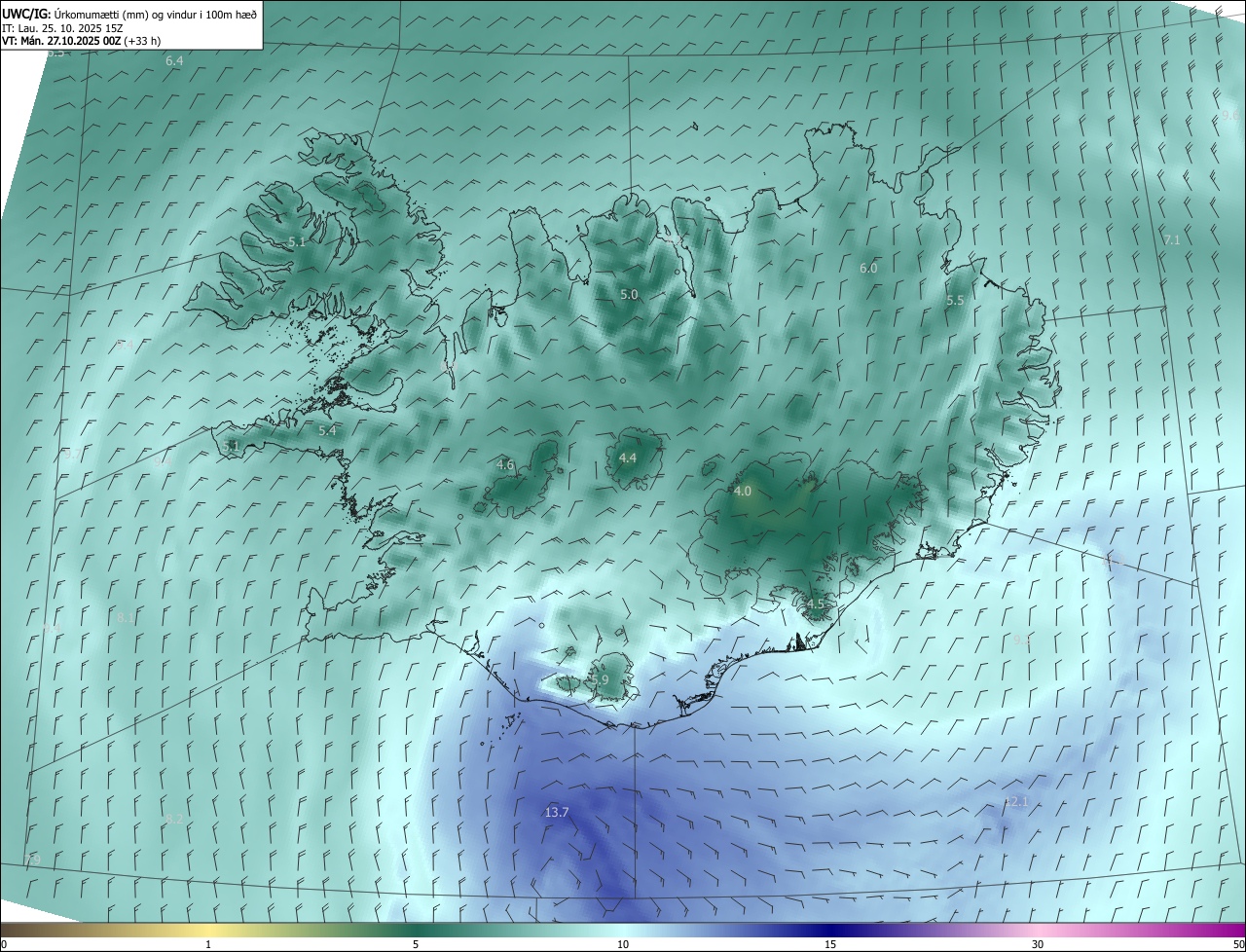Click the colour scale tick label 30
Screen dimensions: 1246x952
pos(1038,944)
